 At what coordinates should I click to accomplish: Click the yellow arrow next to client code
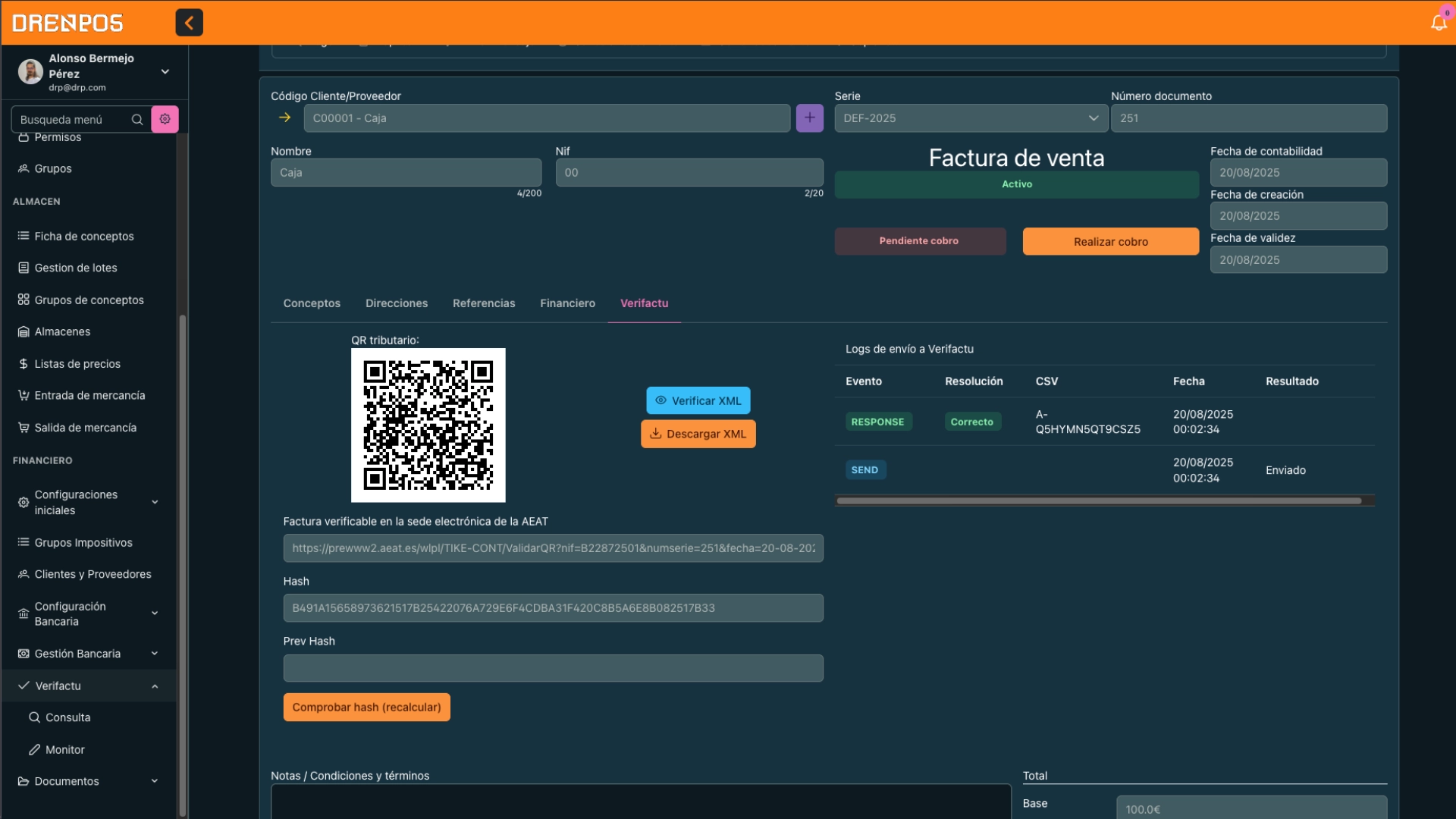click(285, 118)
